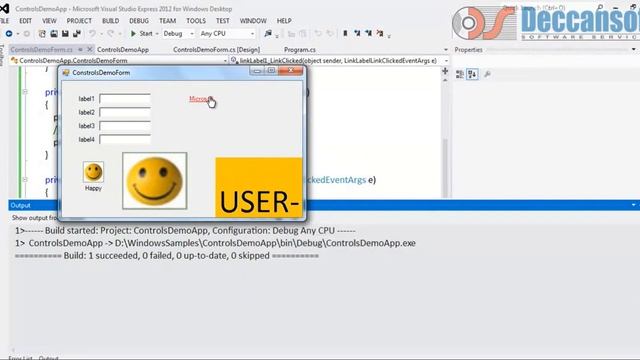Click the text box next to label3
Screen dimensions: 640x360
(x=125, y=126)
